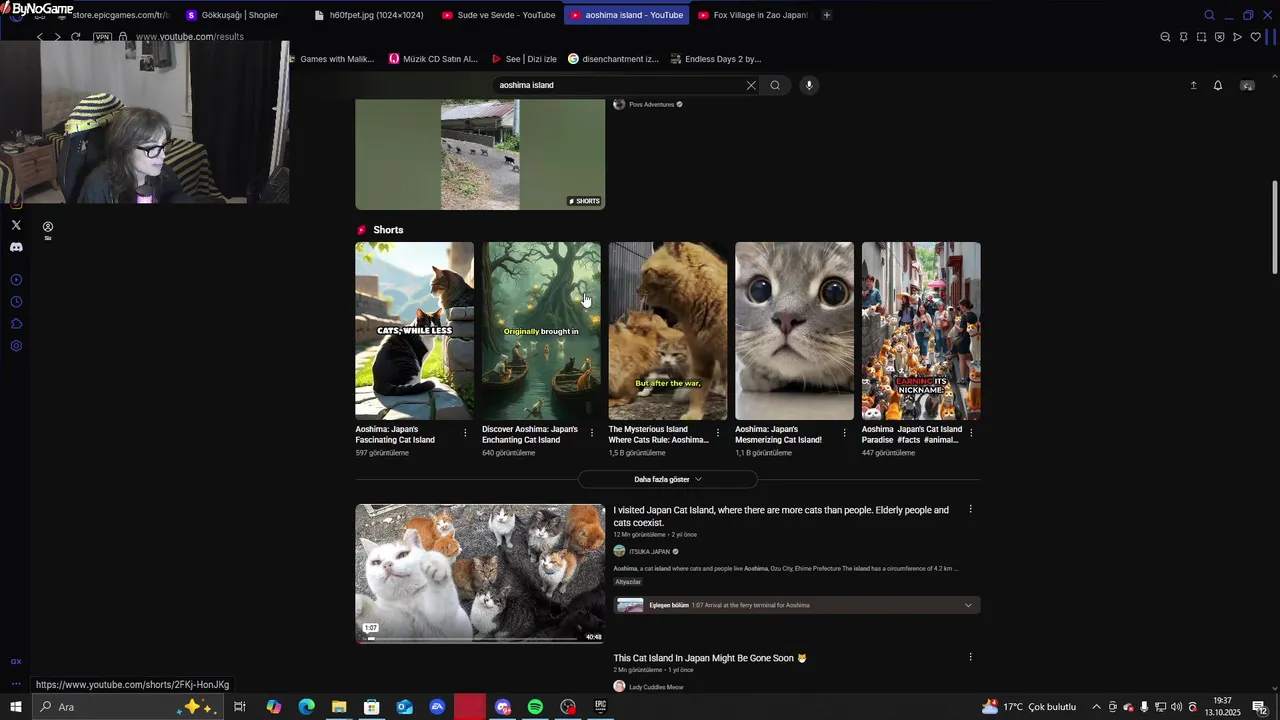Open options for I visited Japan Cat Island video

(x=970, y=509)
